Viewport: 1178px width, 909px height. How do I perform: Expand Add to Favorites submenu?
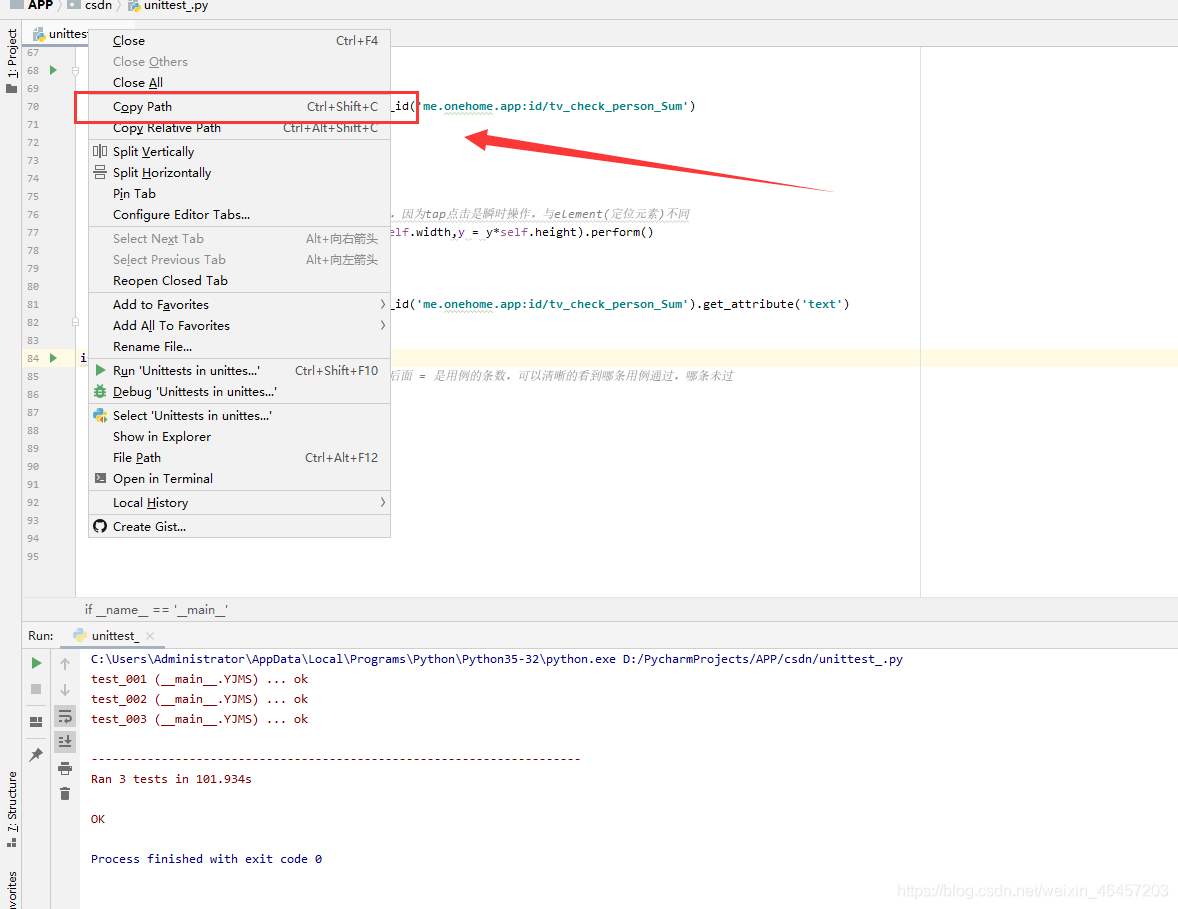pos(239,305)
